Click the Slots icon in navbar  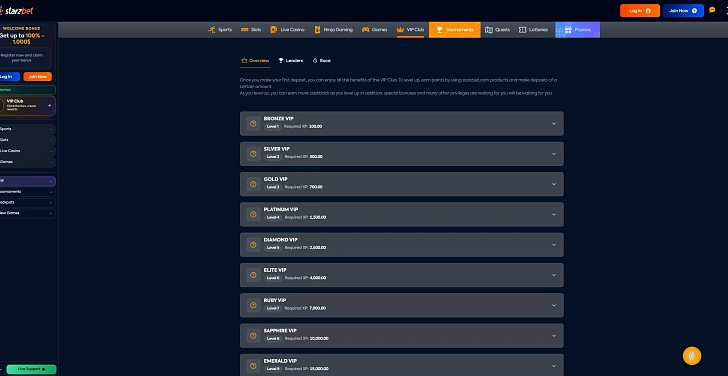pos(245,30)
